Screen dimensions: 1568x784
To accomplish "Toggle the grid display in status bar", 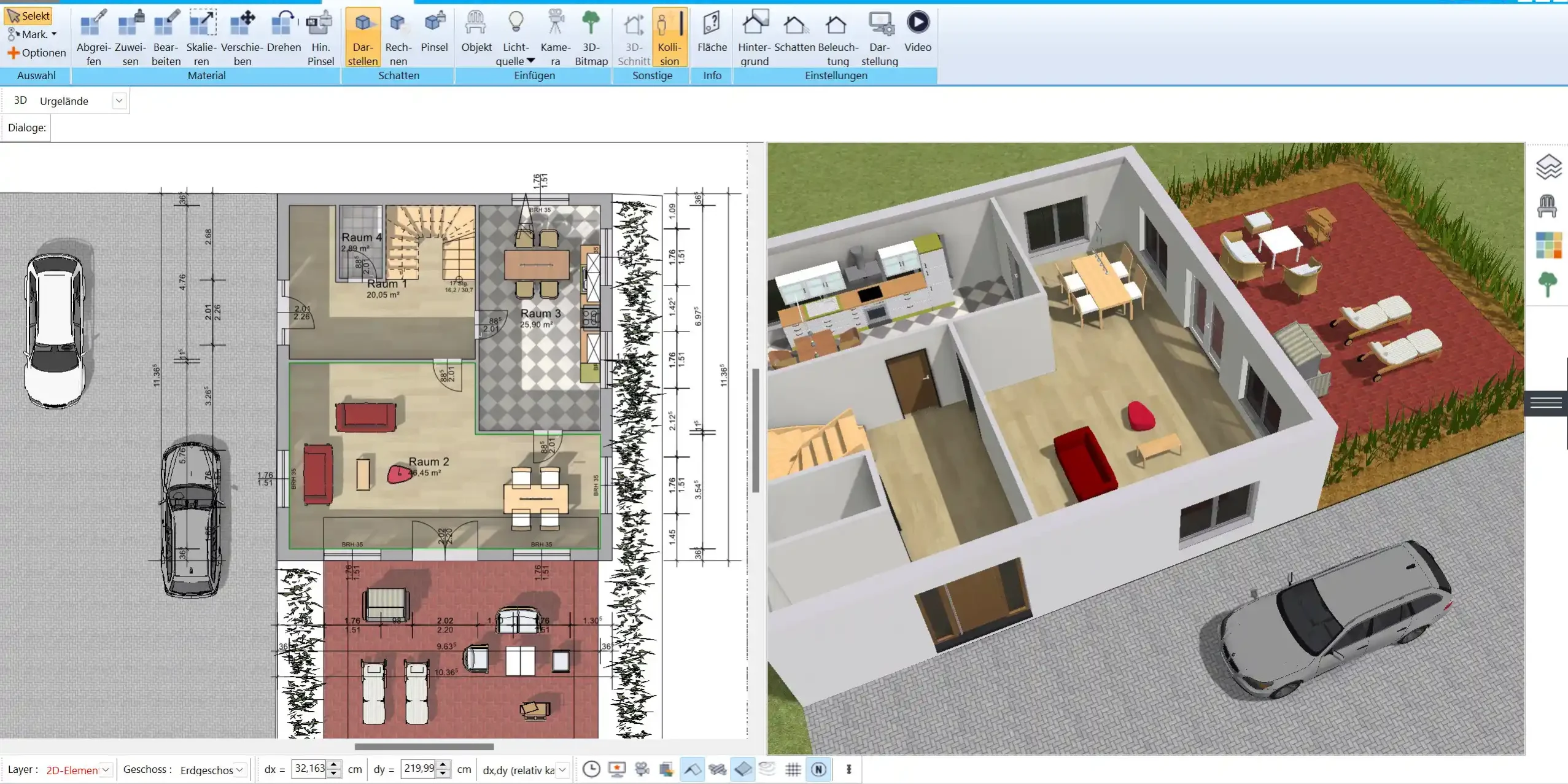I will pos(793,769).
